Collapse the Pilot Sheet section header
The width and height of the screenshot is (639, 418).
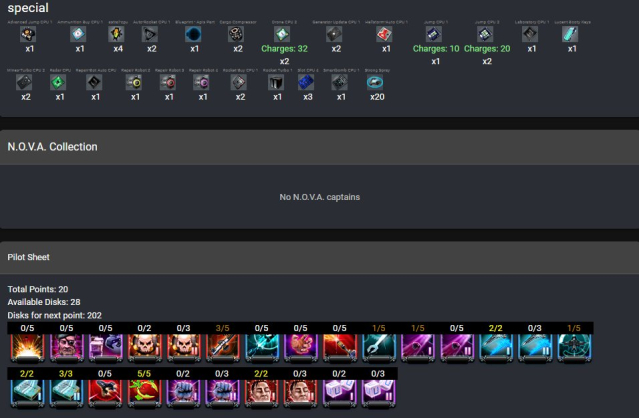(320, 257)
